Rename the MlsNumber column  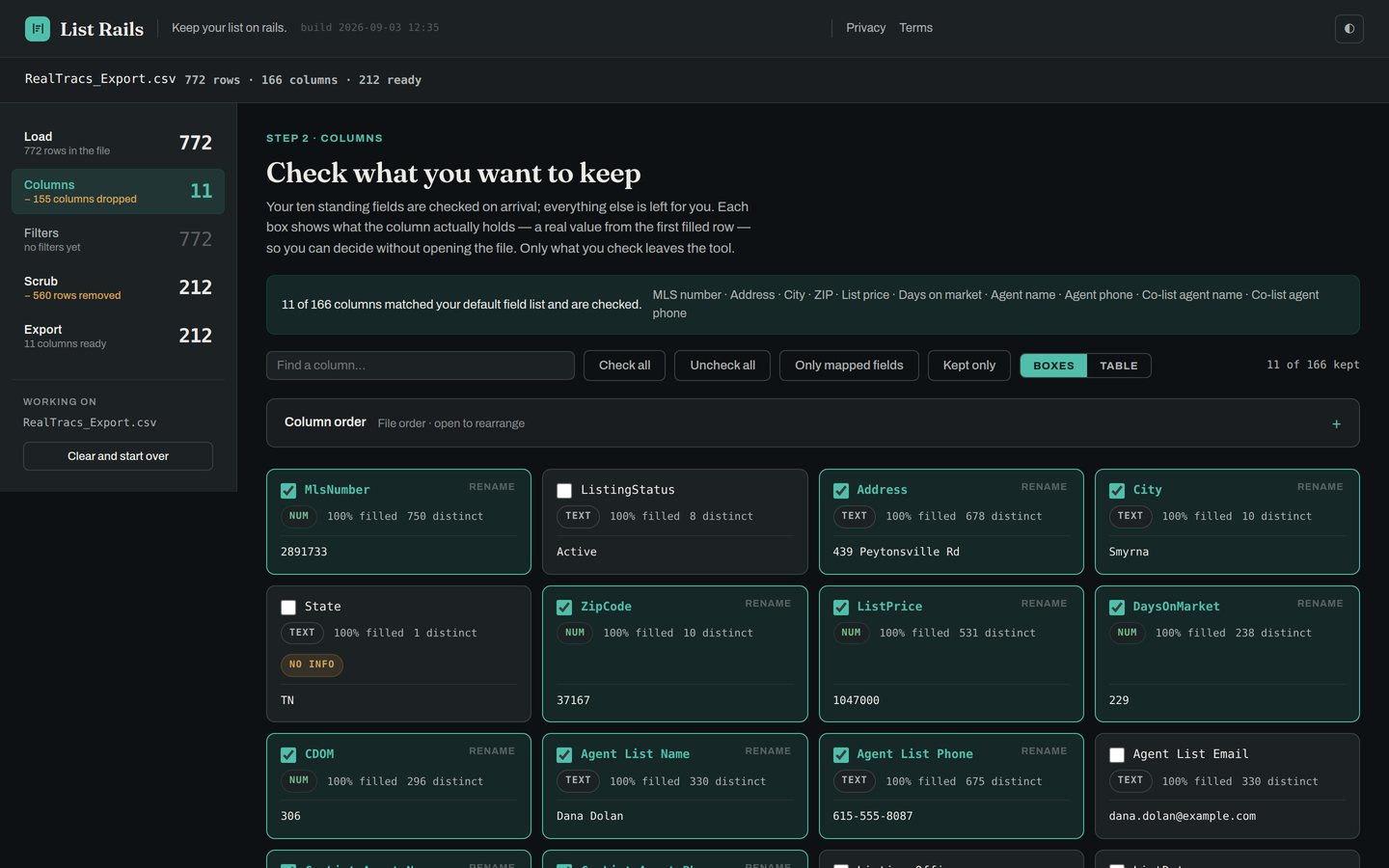click(492, 487)
